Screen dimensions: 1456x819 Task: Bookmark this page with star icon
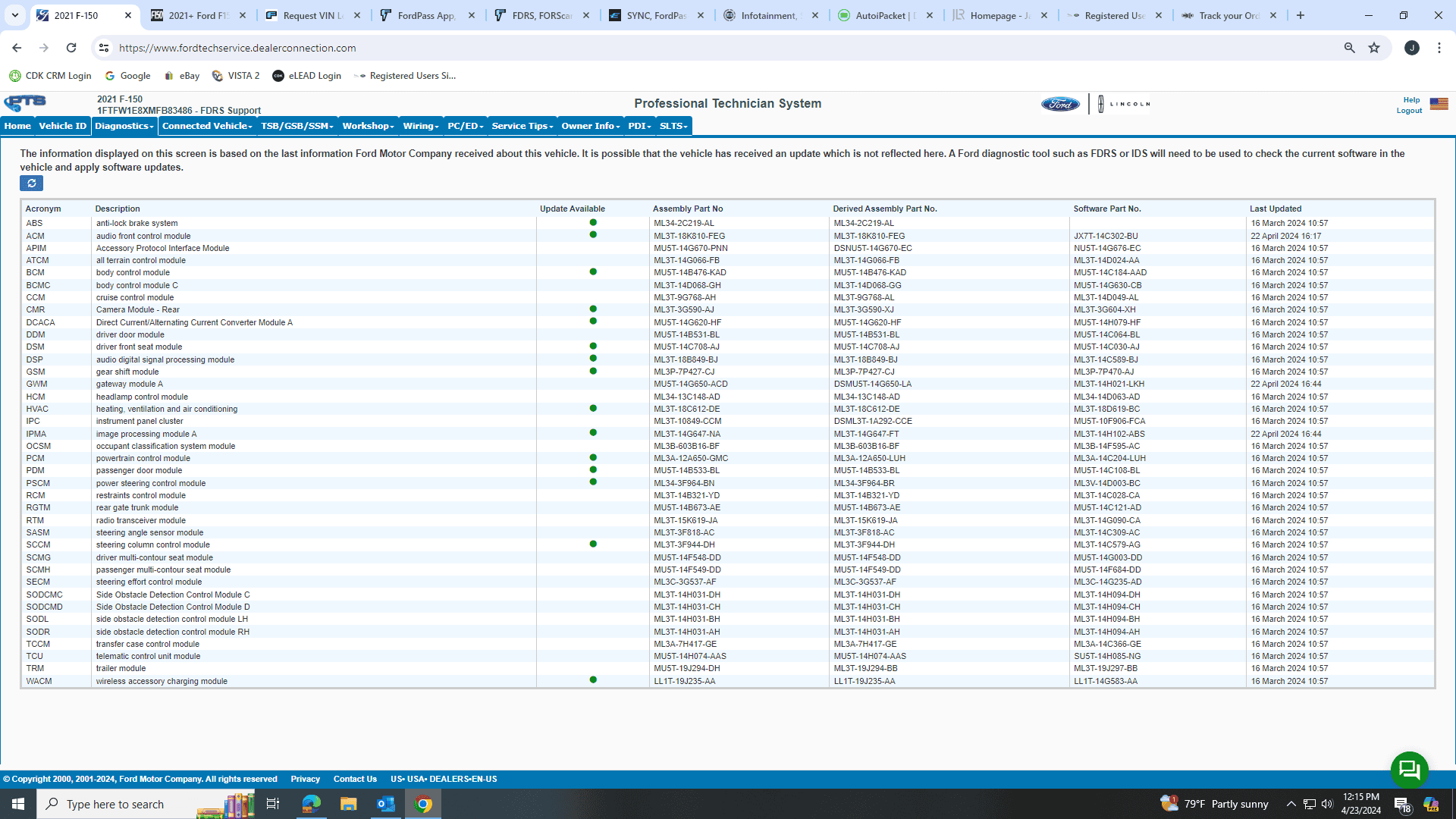pos(1374,48)
